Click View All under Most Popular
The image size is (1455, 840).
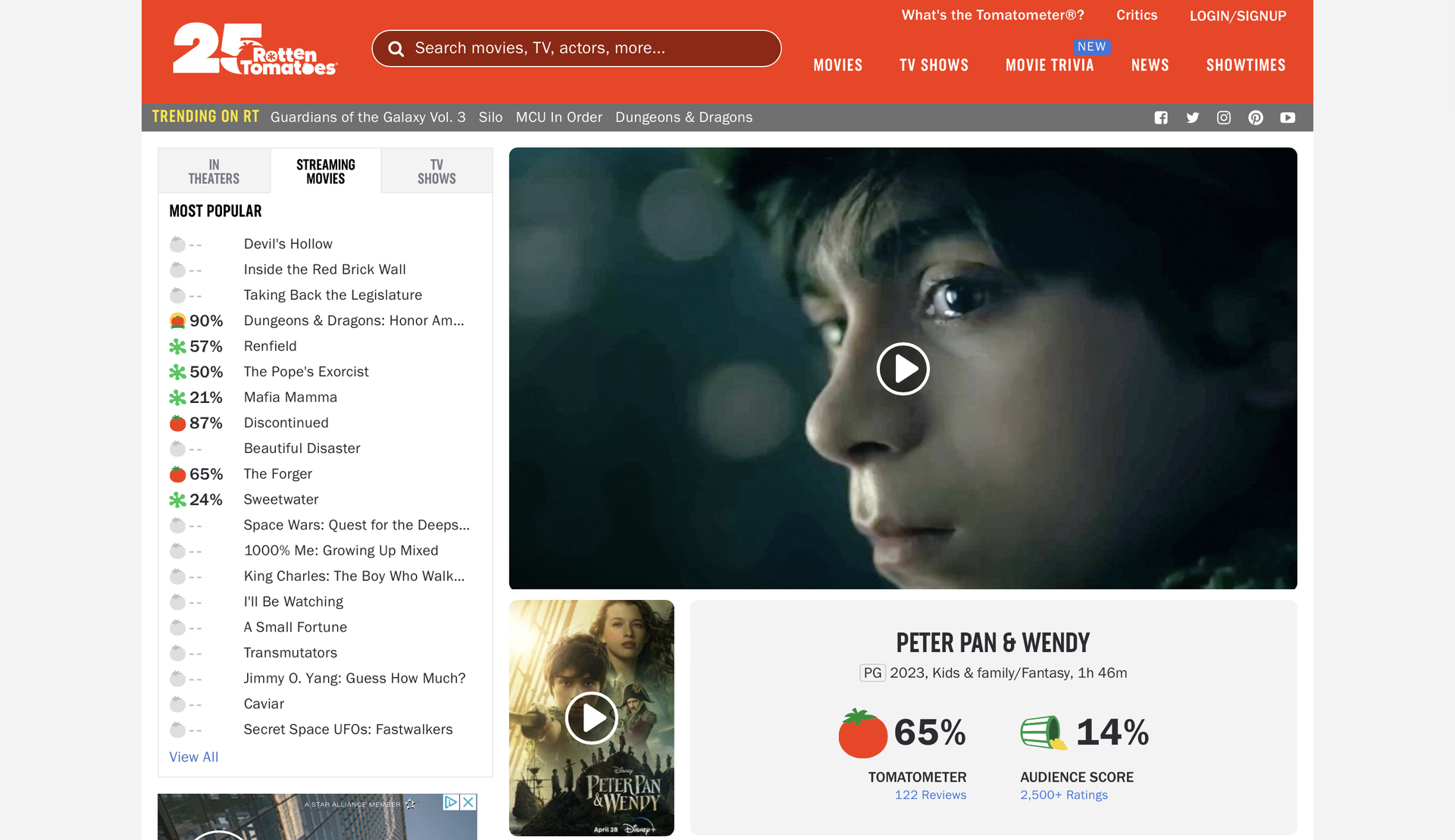(193, 757)
